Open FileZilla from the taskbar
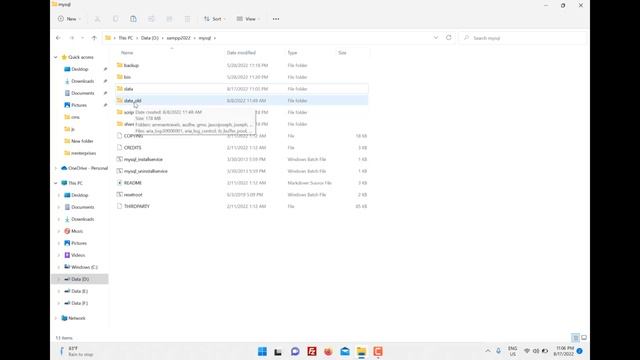 [x=312, y=351]
